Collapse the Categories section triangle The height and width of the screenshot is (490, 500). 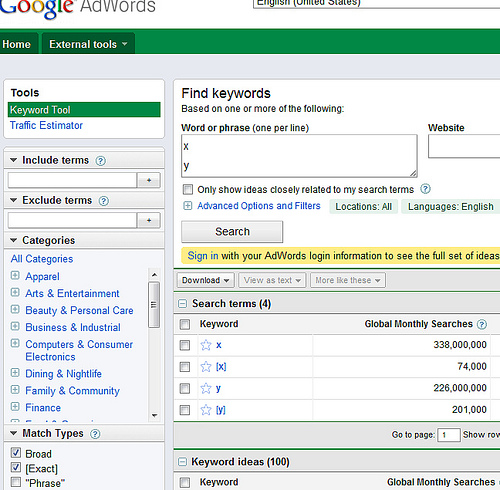click(14, 240)
